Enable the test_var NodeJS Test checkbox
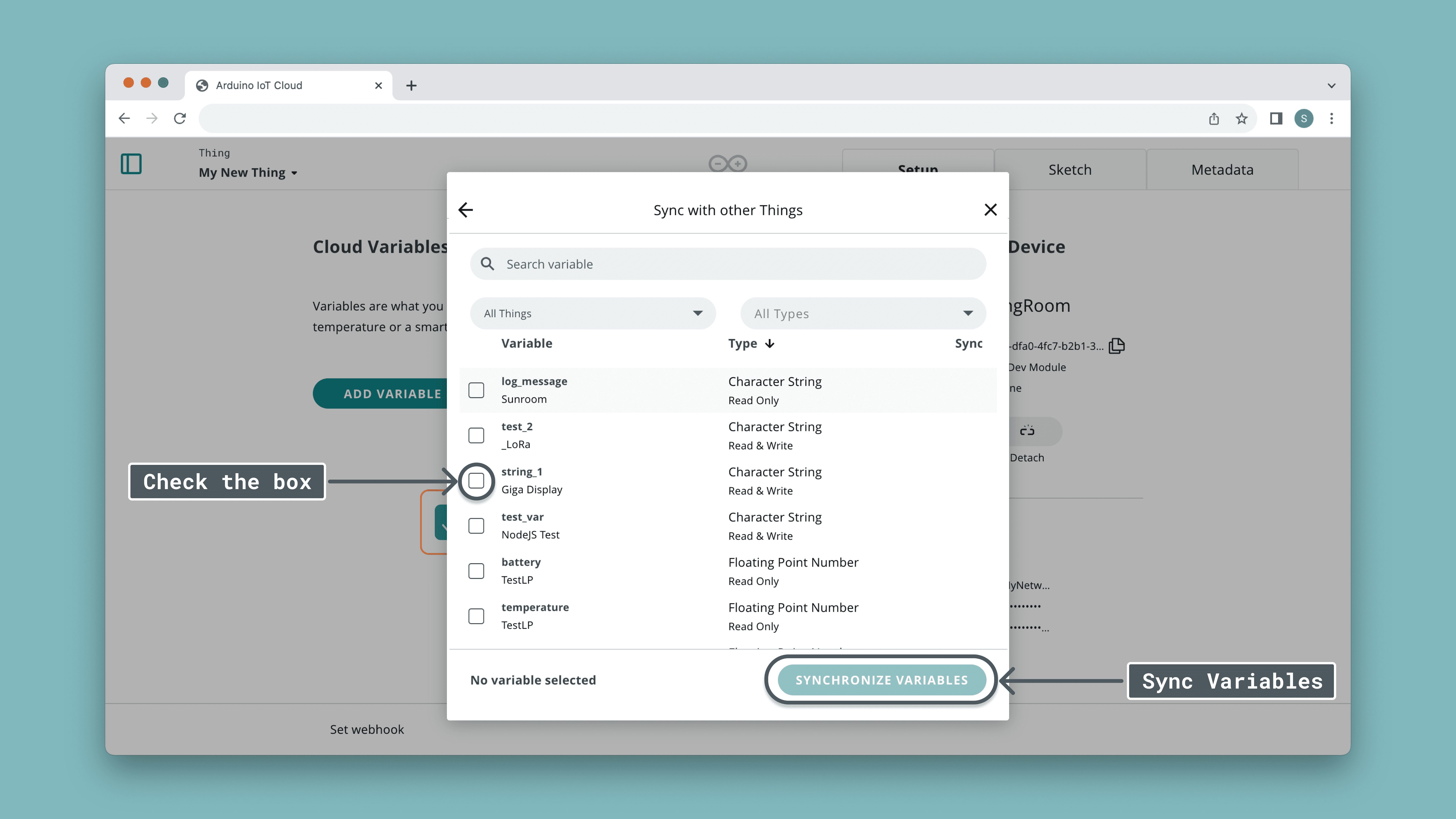 [476, 526]
